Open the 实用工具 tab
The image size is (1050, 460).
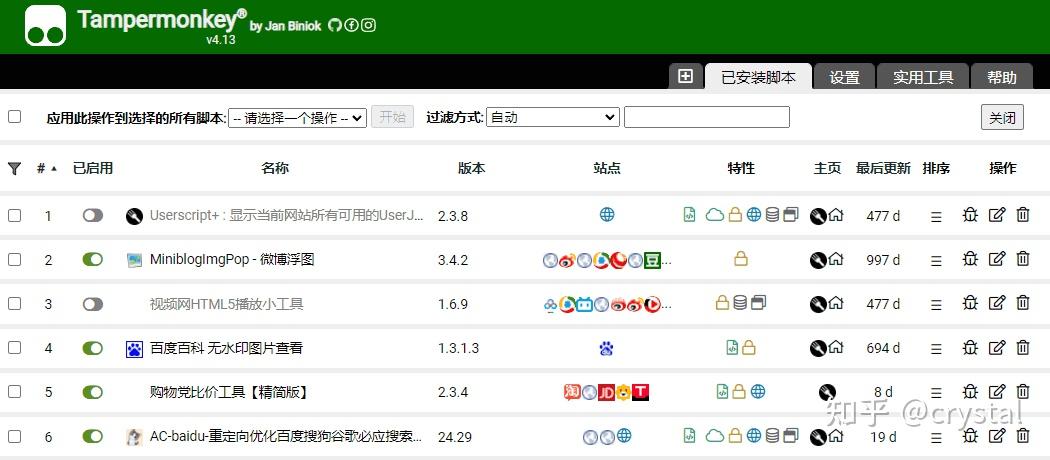(923, 77)
